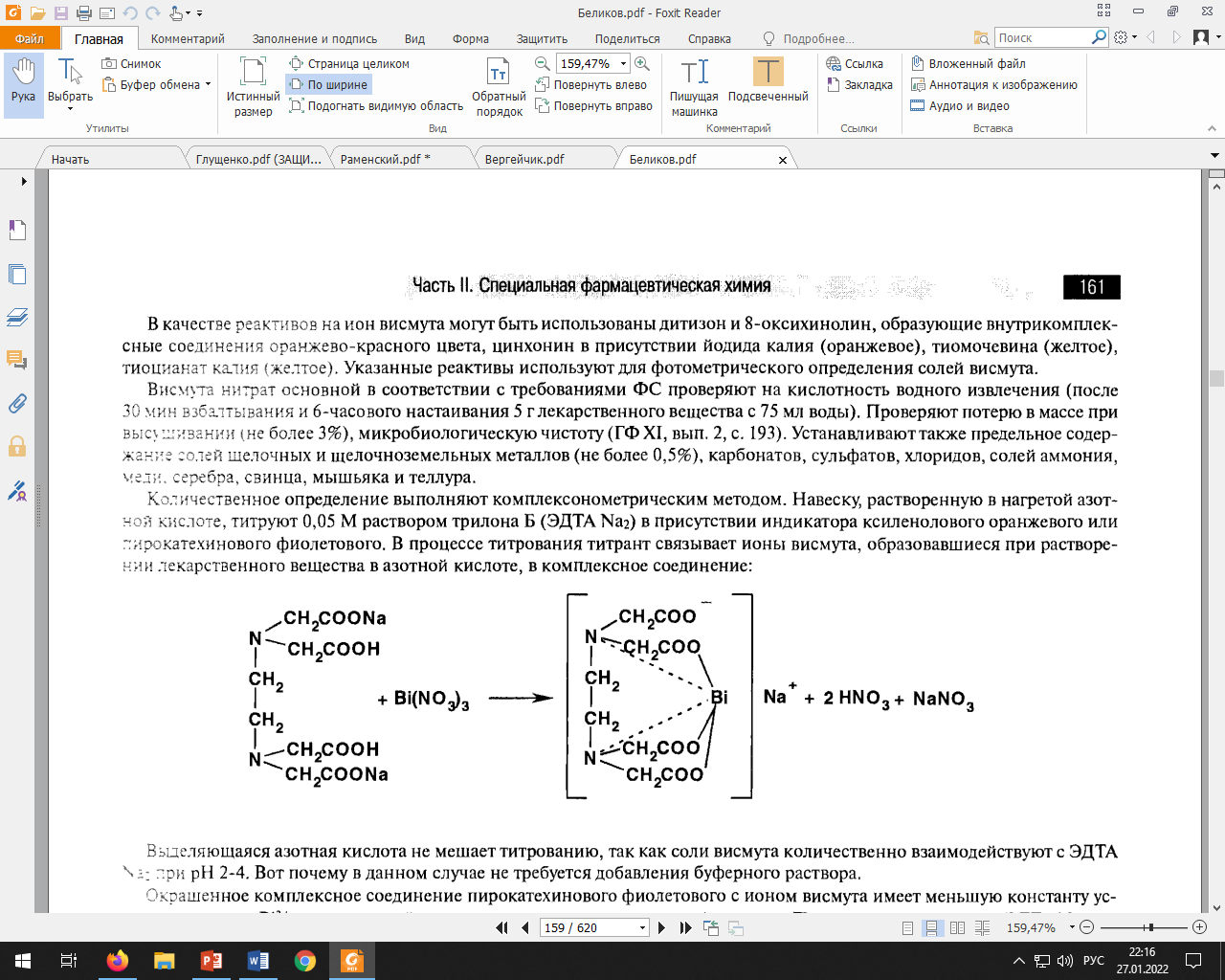This screenshot has width=1225, height=980.
Task: Click the Поиск search field
Action: 1041,37
